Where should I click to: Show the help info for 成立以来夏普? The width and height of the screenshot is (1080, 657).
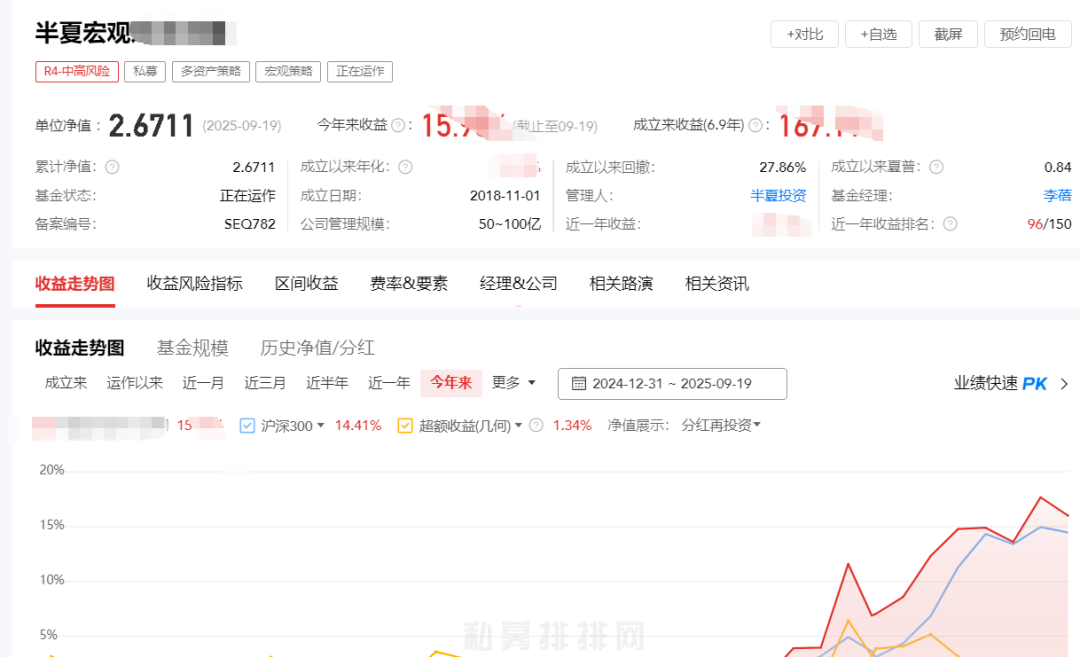(936, 167)
